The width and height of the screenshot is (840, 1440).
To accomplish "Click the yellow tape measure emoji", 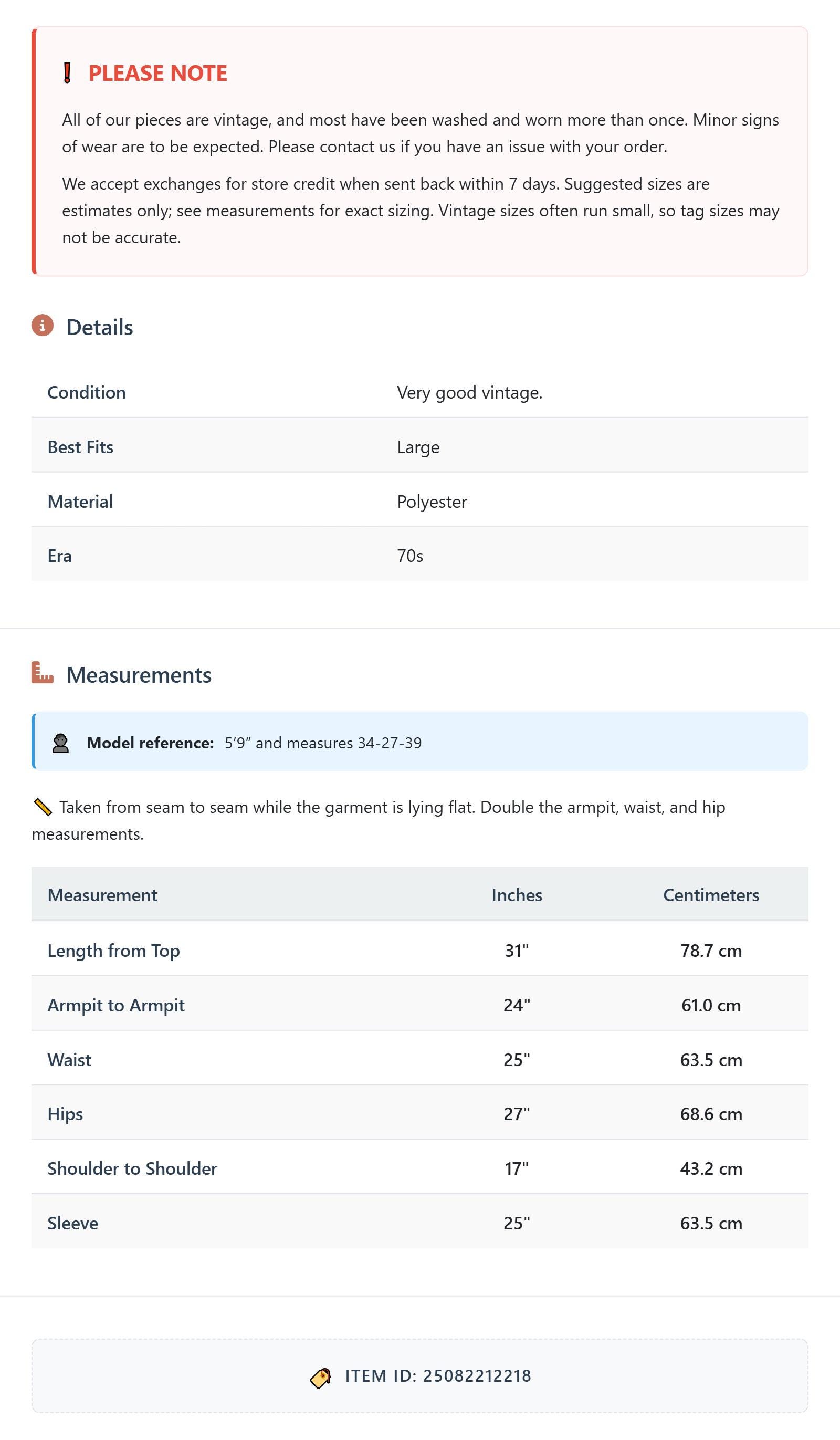I will pos(43,807).
